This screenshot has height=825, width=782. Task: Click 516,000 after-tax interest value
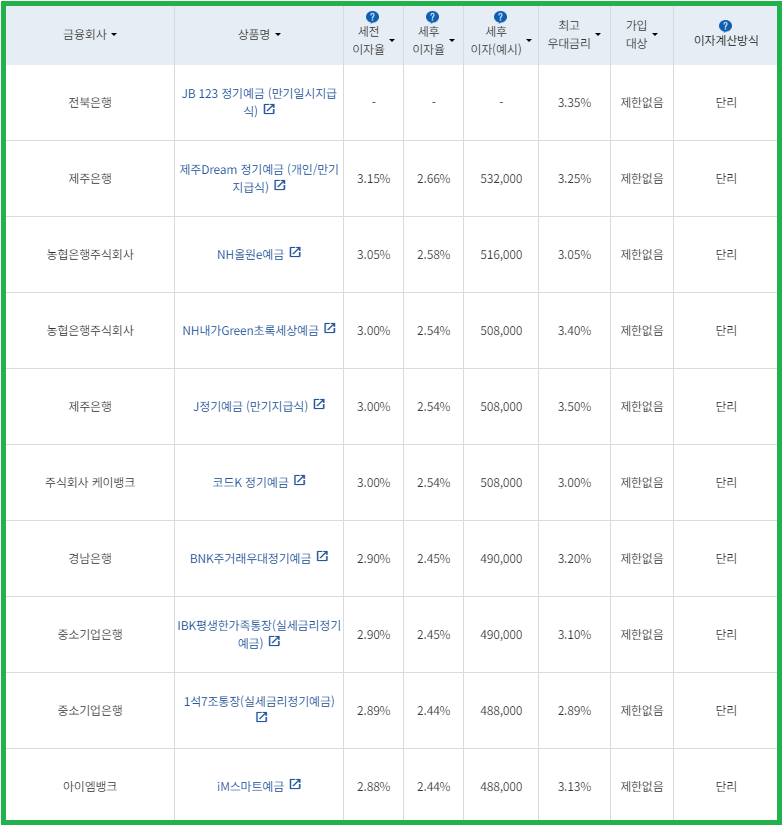pyautogui.click(x=501, y=255)
